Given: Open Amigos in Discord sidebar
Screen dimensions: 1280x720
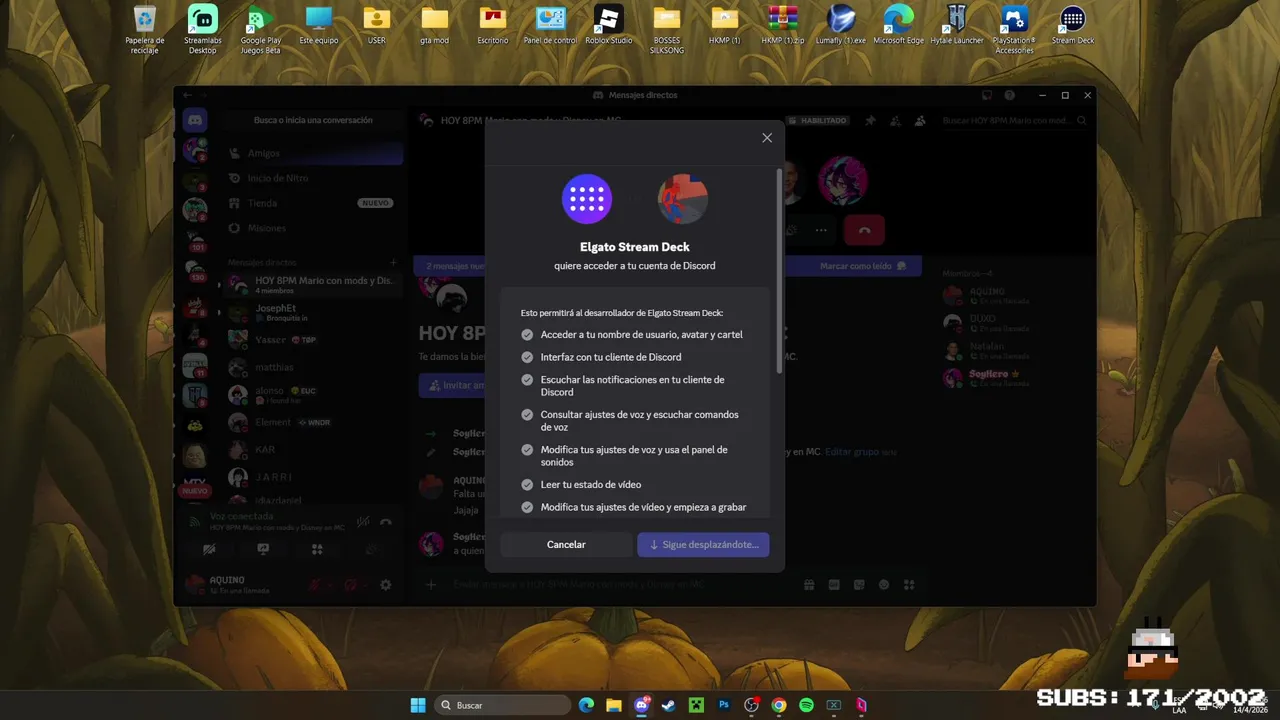Looking at the screenshot, I should click(x=313, y=153).
